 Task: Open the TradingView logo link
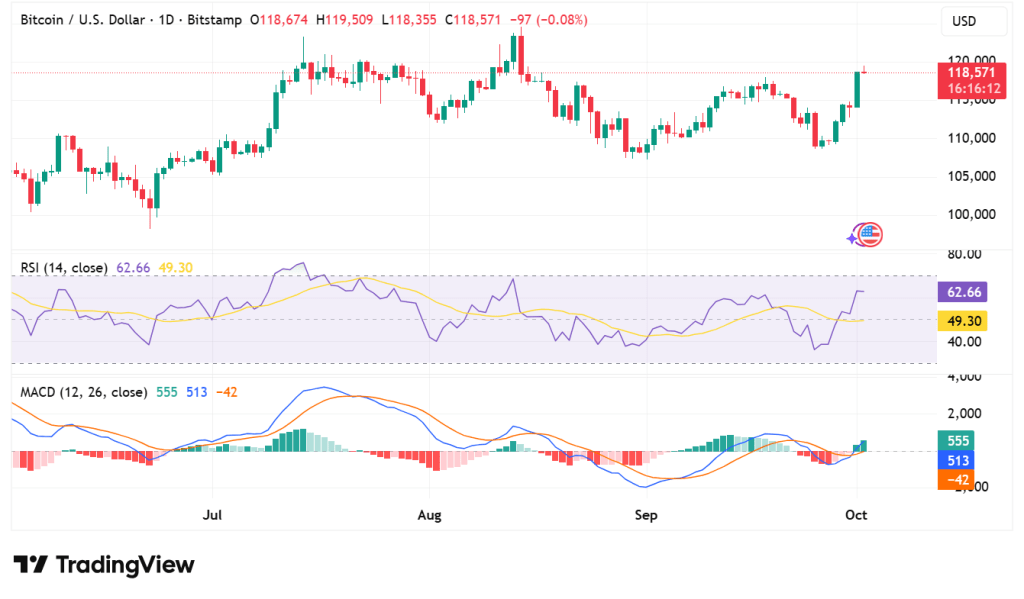104,564
